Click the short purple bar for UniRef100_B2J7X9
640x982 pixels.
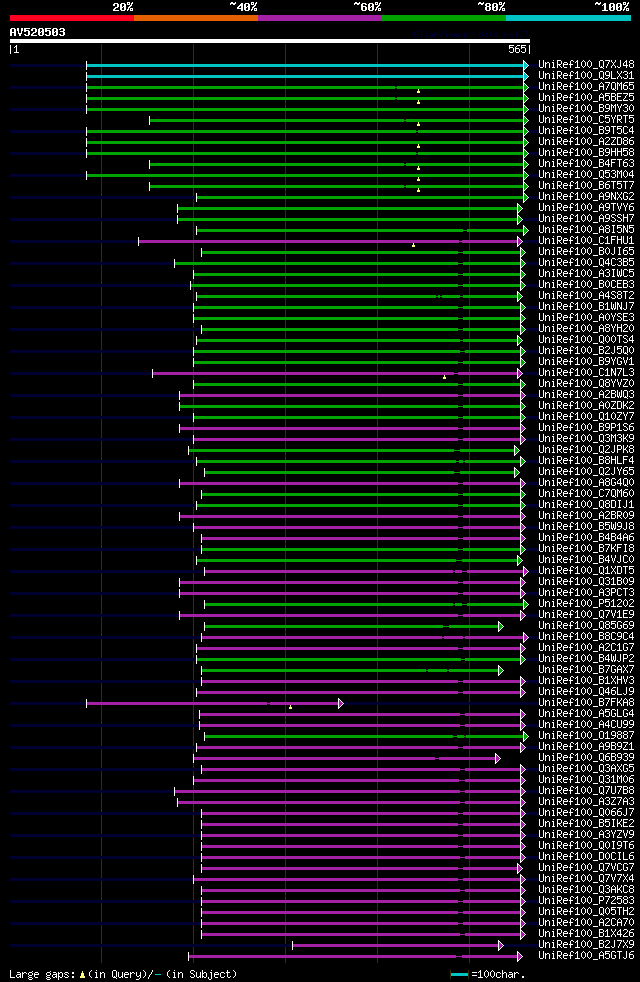396,946
